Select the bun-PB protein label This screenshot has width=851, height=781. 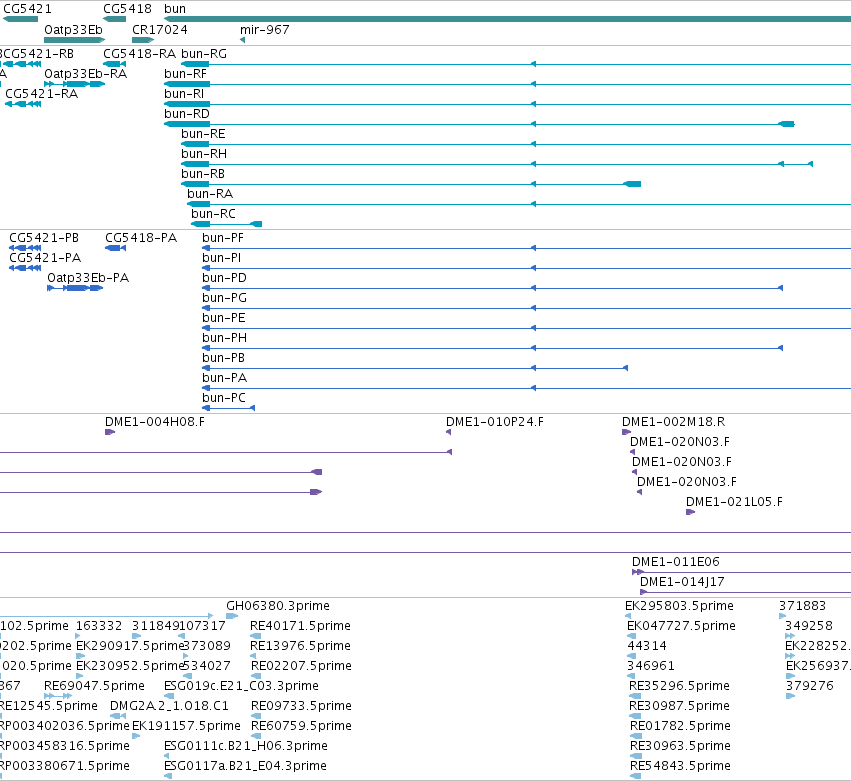224,358
